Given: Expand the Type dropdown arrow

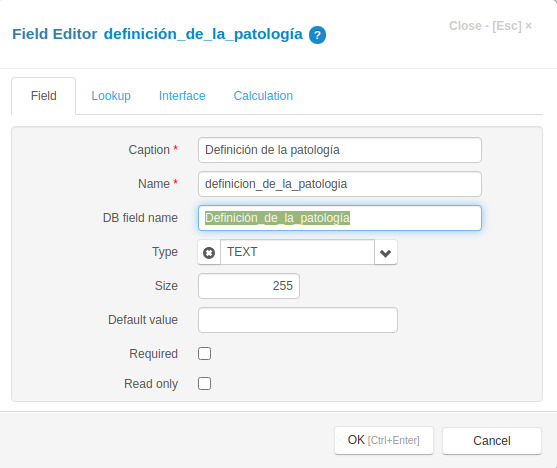Looking at the screenshot, I should tap(385, 253).
